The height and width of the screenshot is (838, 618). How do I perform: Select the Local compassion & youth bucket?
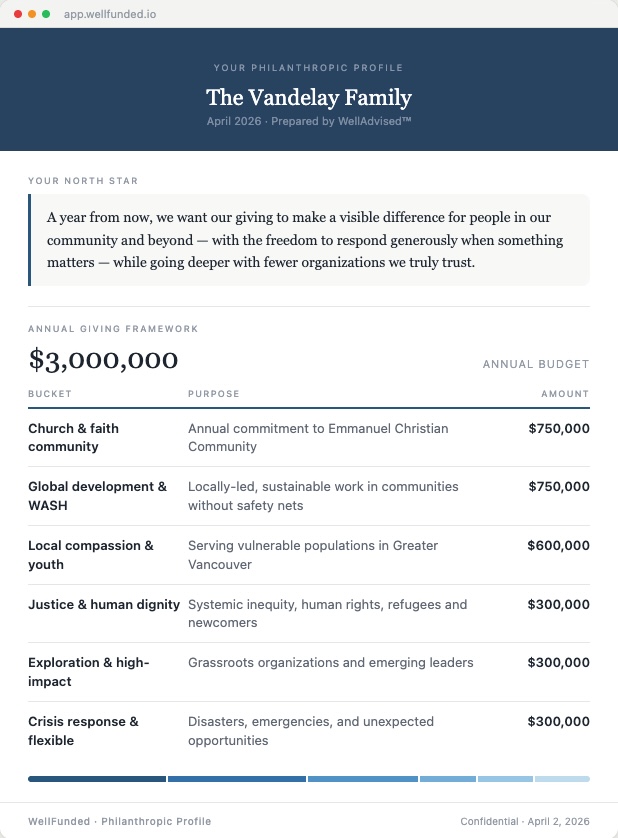(89, 555)
